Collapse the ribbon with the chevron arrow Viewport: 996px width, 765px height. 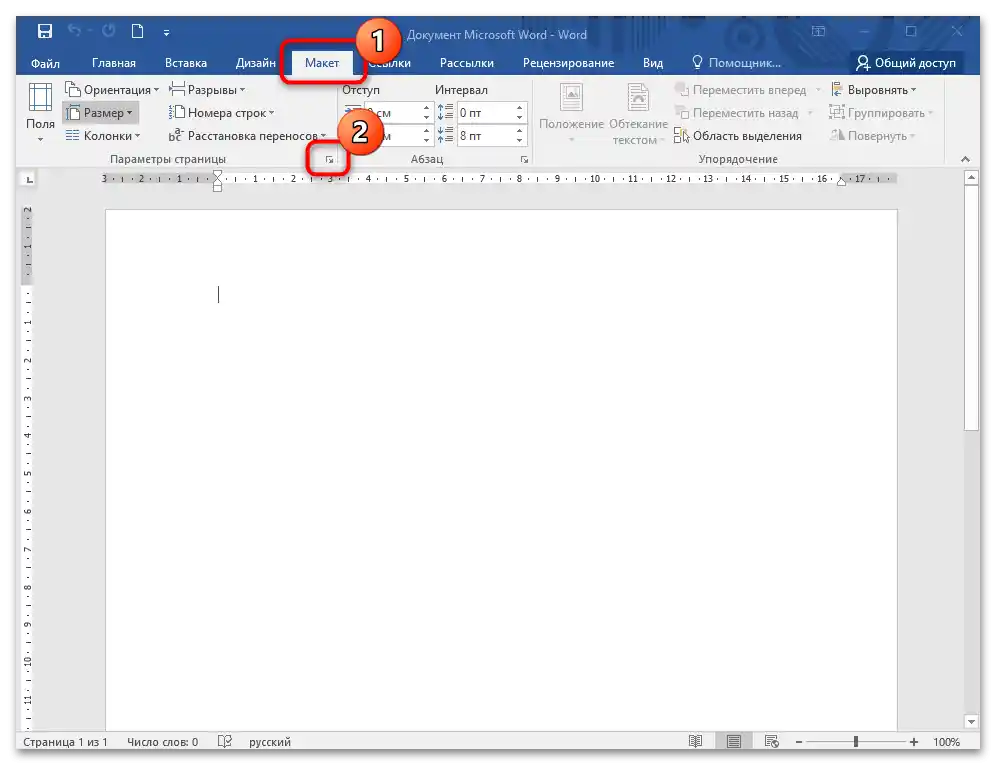(966, 159)
